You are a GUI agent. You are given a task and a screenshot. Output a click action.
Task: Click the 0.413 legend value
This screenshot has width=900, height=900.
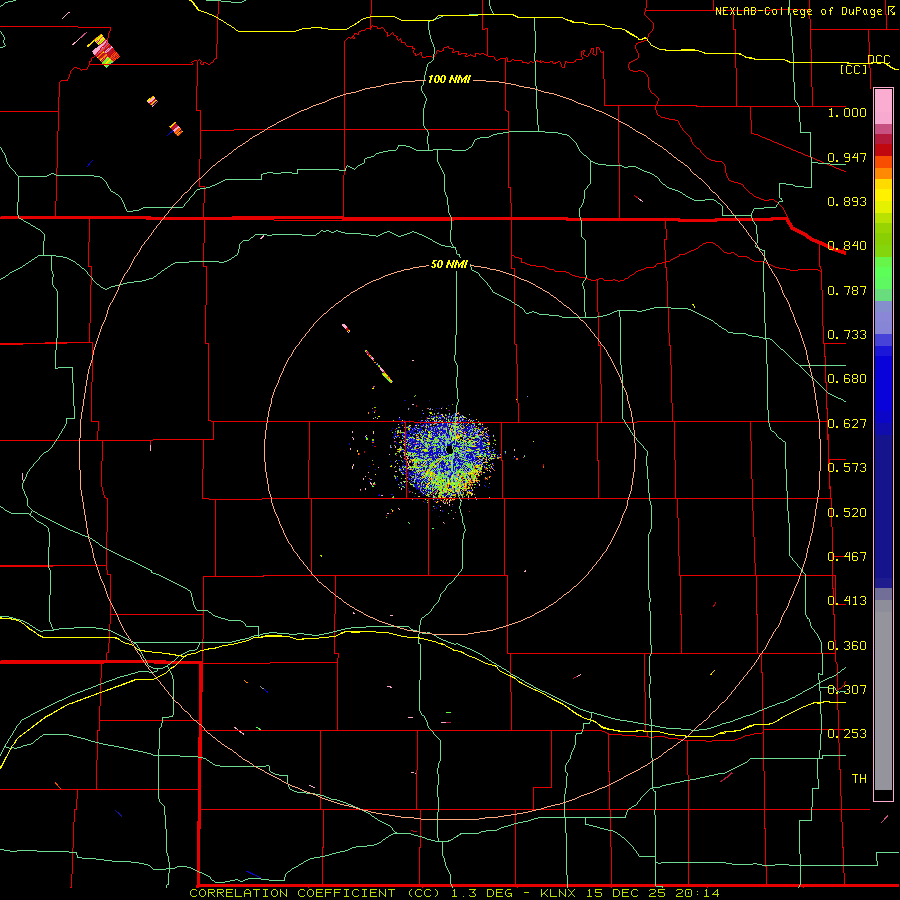(x=847, y=601)
